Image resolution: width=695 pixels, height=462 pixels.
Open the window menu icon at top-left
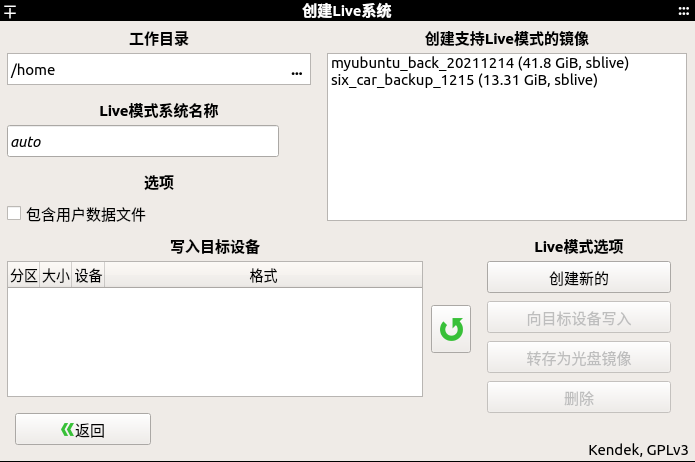coord(10,11)
